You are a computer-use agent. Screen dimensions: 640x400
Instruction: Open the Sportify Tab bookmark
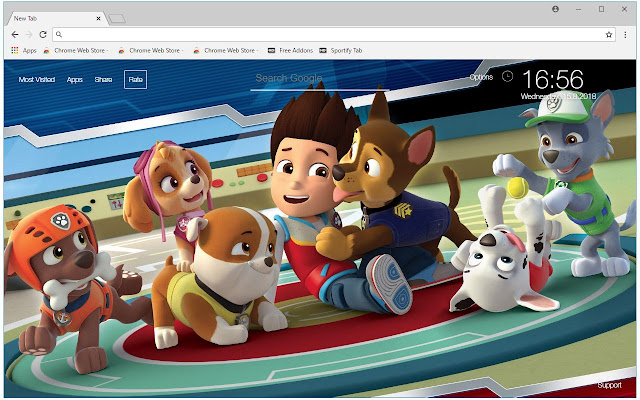[x=341, y=50]
